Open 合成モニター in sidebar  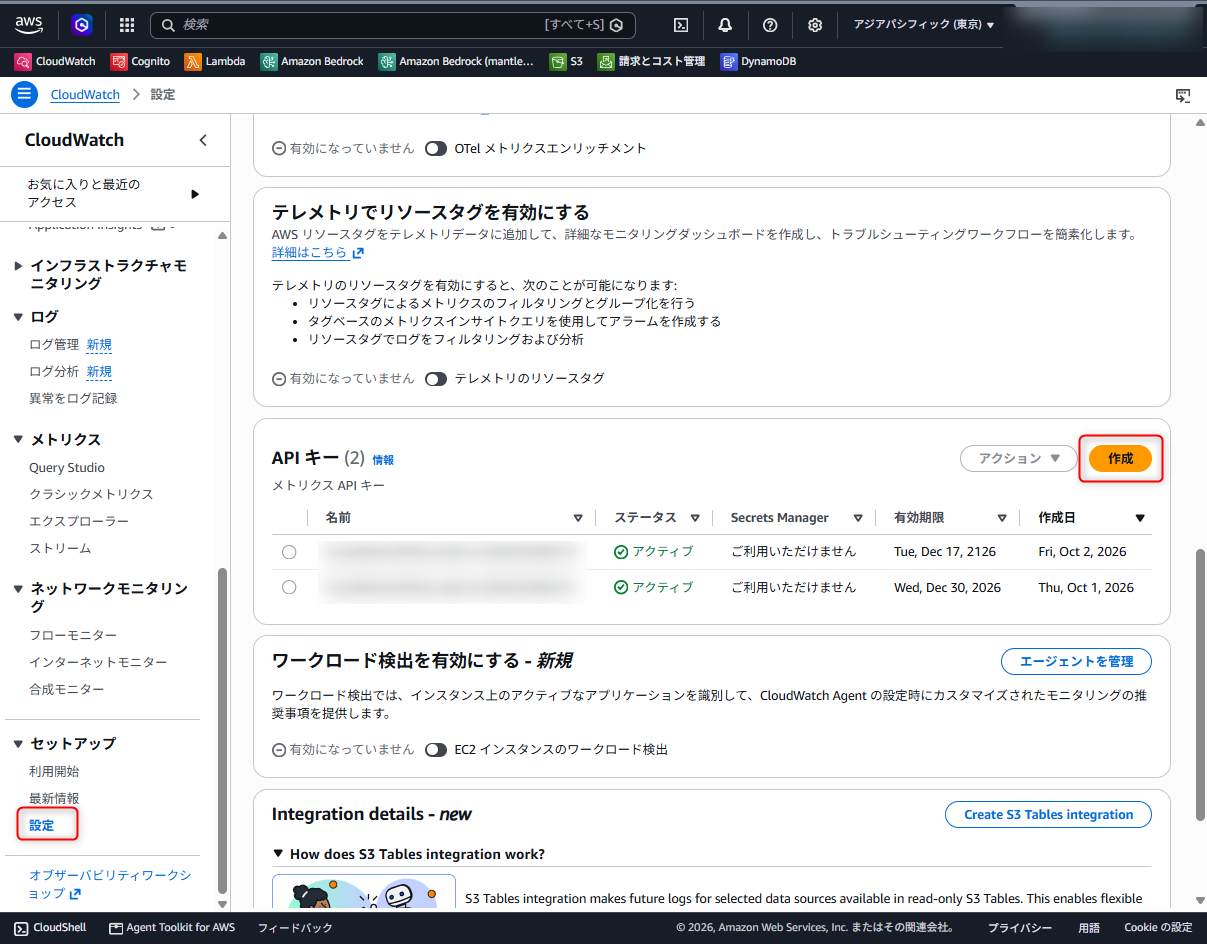pos(66,689)
